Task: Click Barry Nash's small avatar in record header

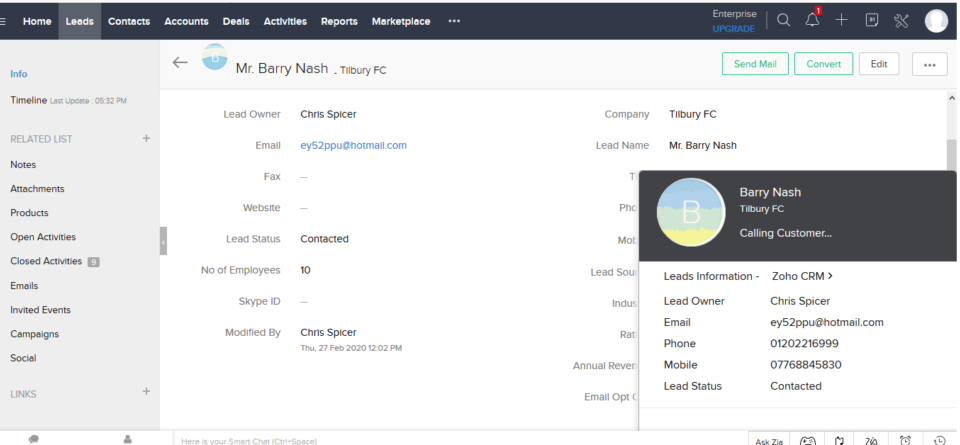Action: (214, 57)
